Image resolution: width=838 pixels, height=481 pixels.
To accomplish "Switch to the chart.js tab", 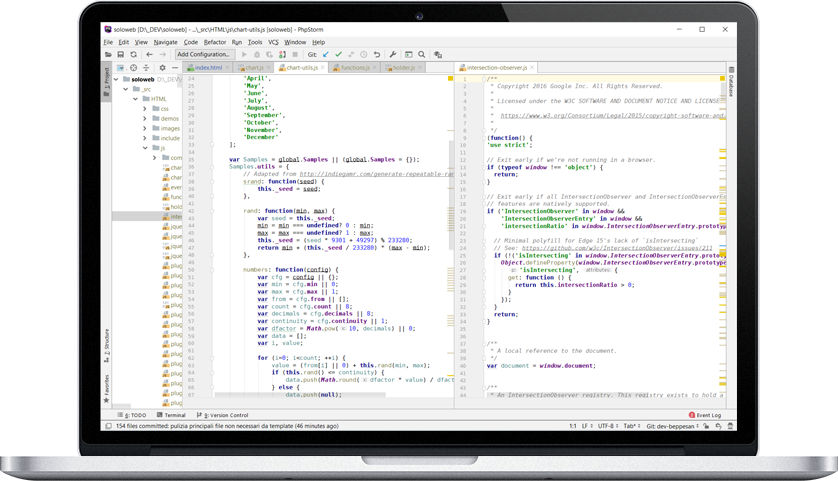I will point(254,68).
